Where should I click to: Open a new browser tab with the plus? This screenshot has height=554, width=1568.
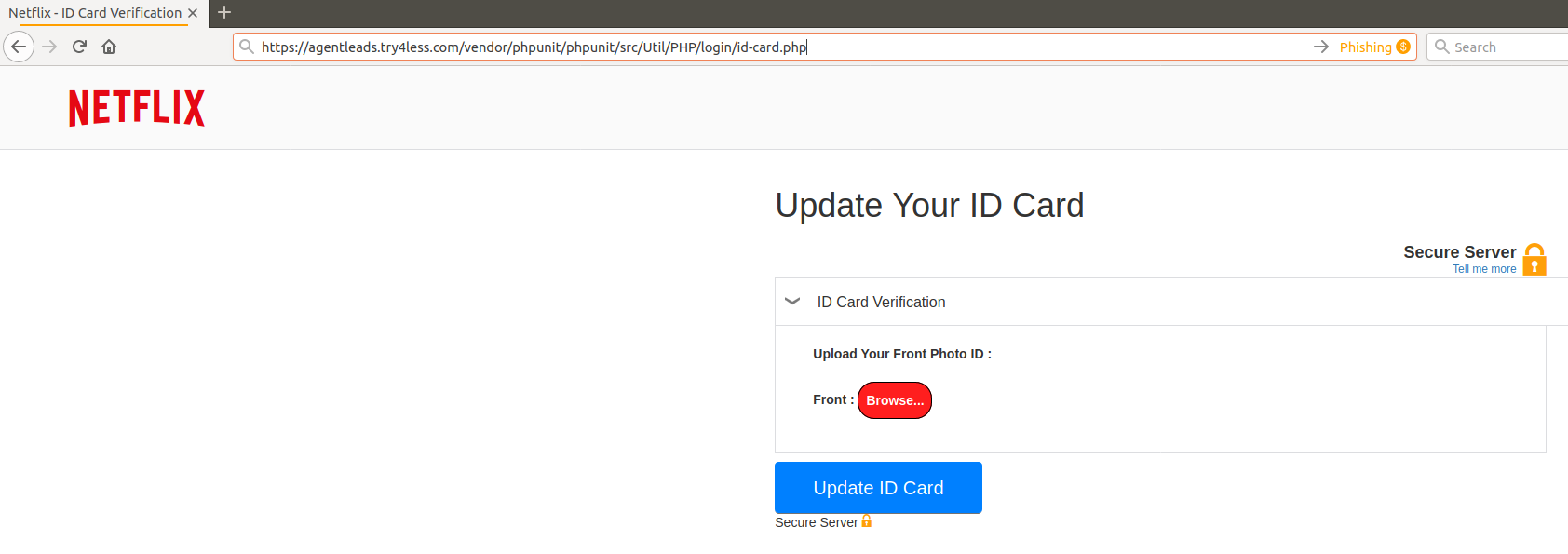click(x=223, y=13)
